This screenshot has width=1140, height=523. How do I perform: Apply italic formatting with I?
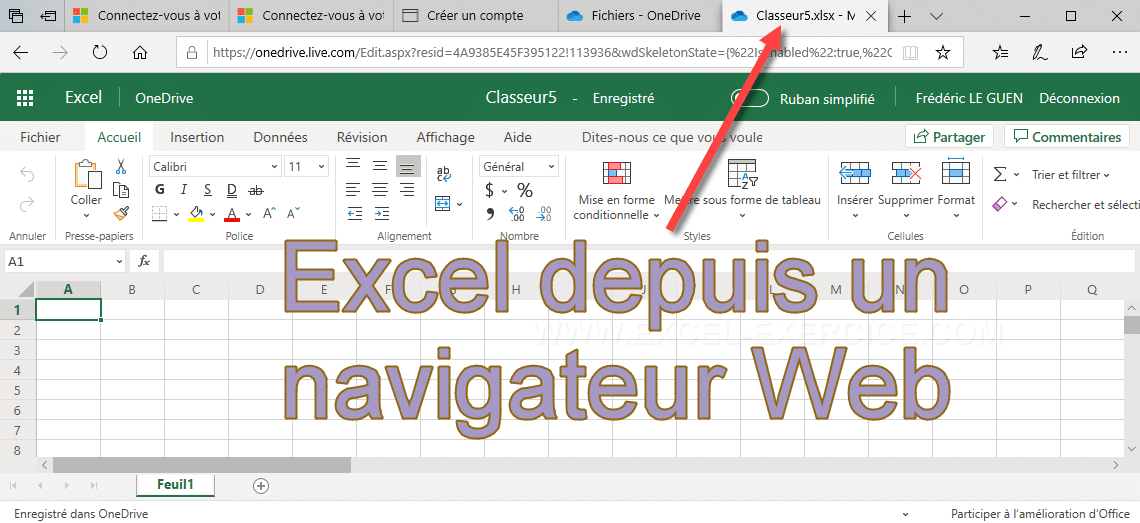click(183, 190)
